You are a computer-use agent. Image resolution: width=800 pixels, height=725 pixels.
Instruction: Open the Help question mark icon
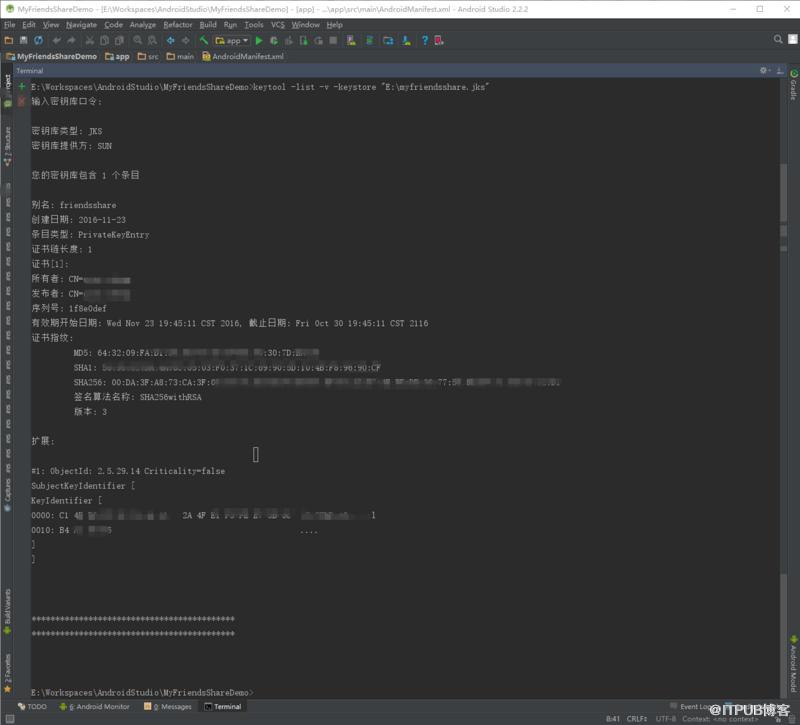pyautogui.click(x=424, y=40)
